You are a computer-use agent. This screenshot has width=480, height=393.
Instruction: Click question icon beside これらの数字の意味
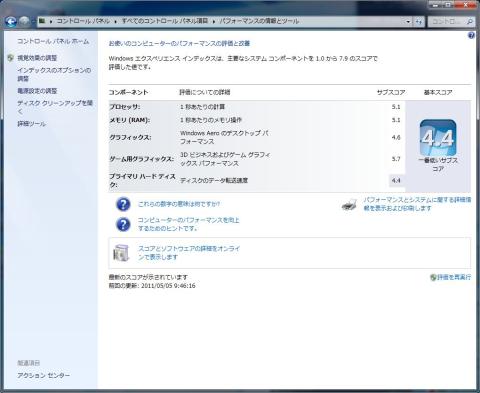pos(123,204)
